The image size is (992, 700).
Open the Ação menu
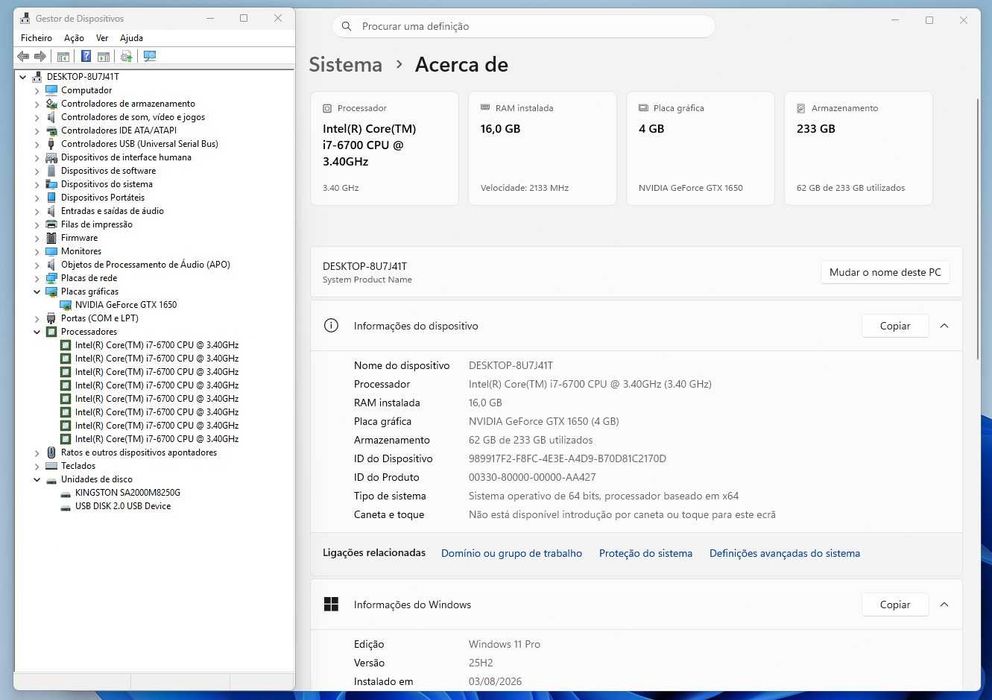(74, 38)
